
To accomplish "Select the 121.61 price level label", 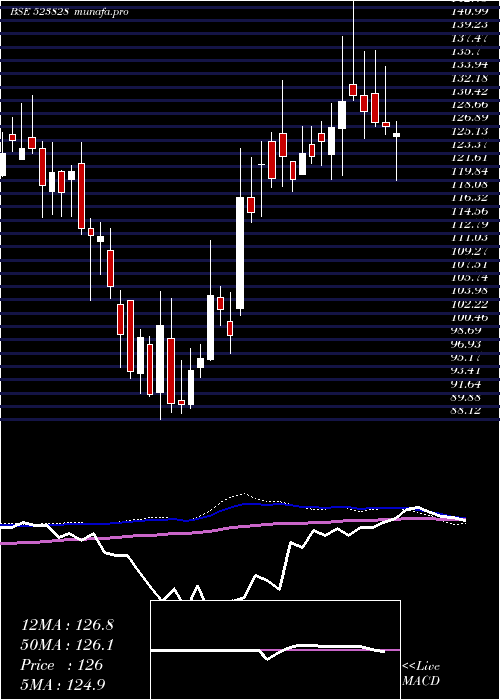I will pos(468,158).
